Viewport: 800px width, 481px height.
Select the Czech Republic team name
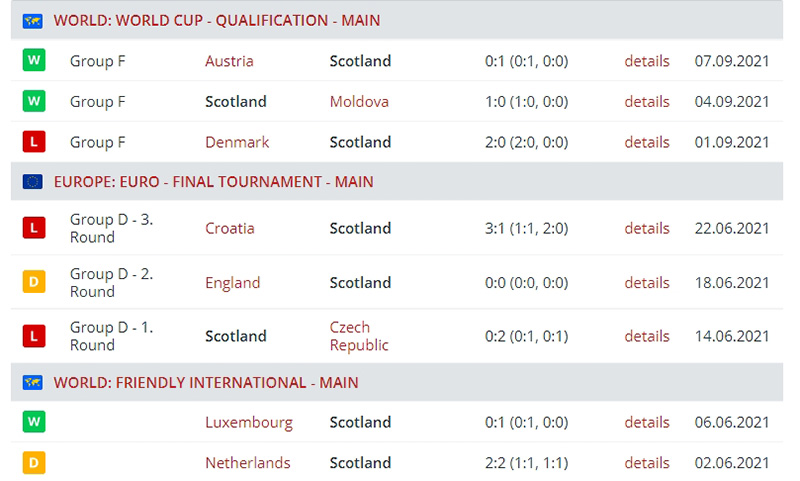[x=359, y=336]
